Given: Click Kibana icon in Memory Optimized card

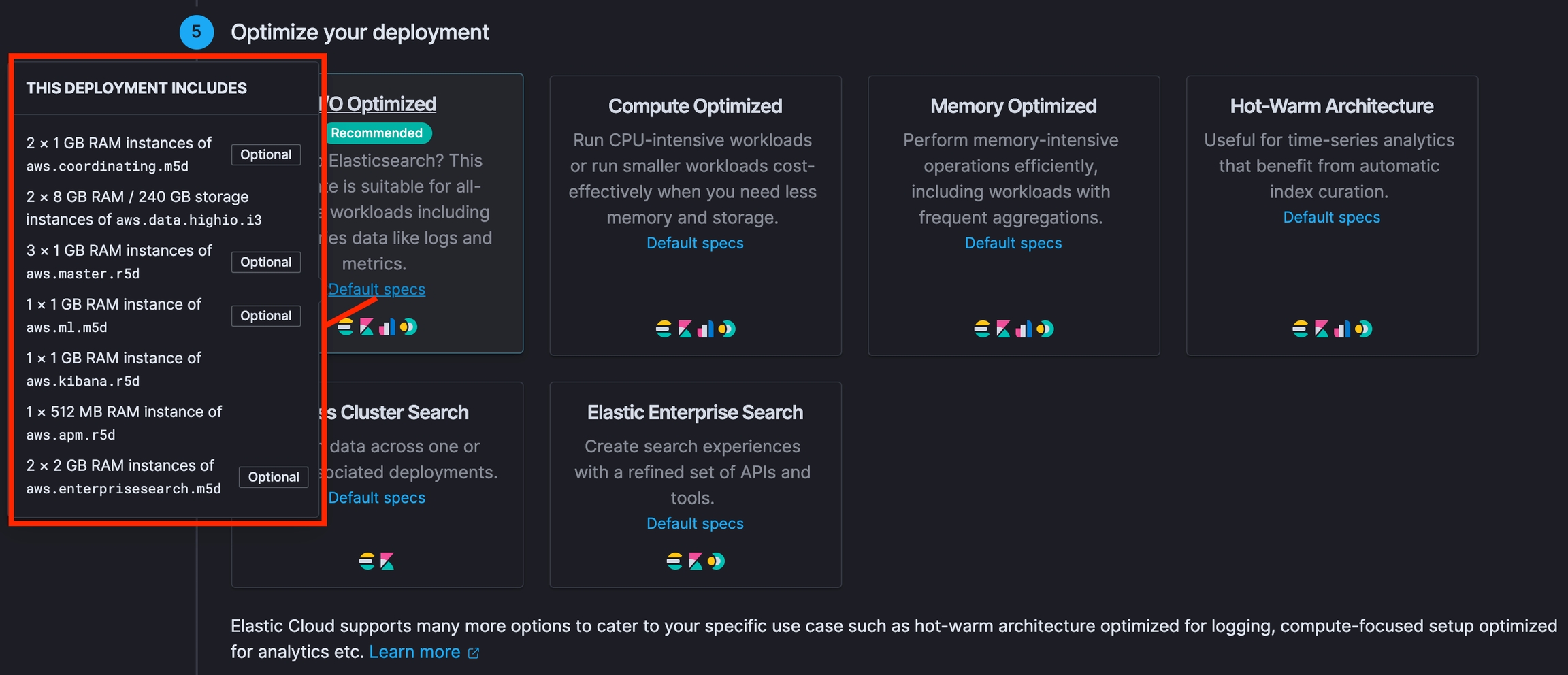Looking at the screenshot, I should coord(1003,329).
